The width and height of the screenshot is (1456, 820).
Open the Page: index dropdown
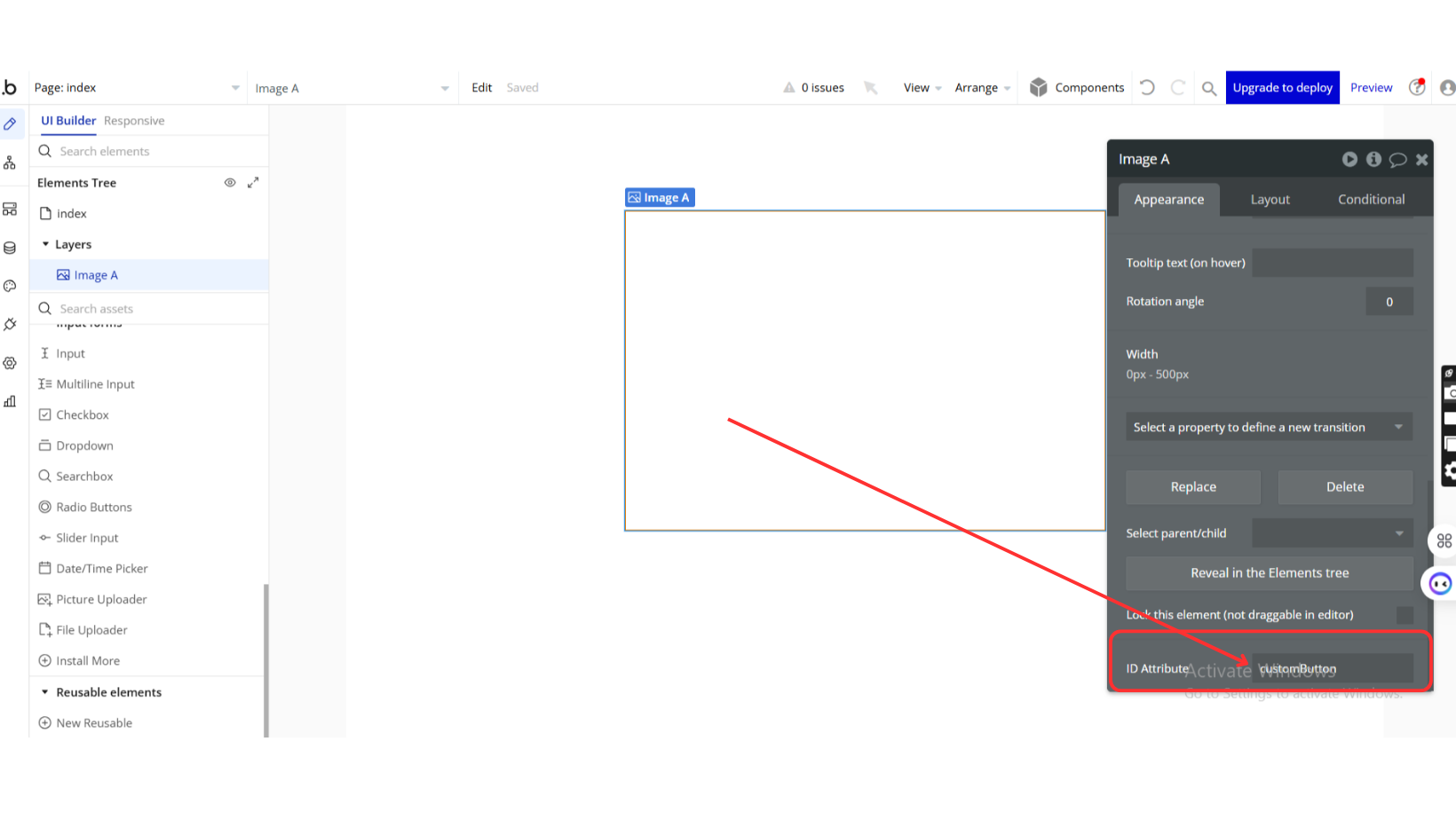136,88
